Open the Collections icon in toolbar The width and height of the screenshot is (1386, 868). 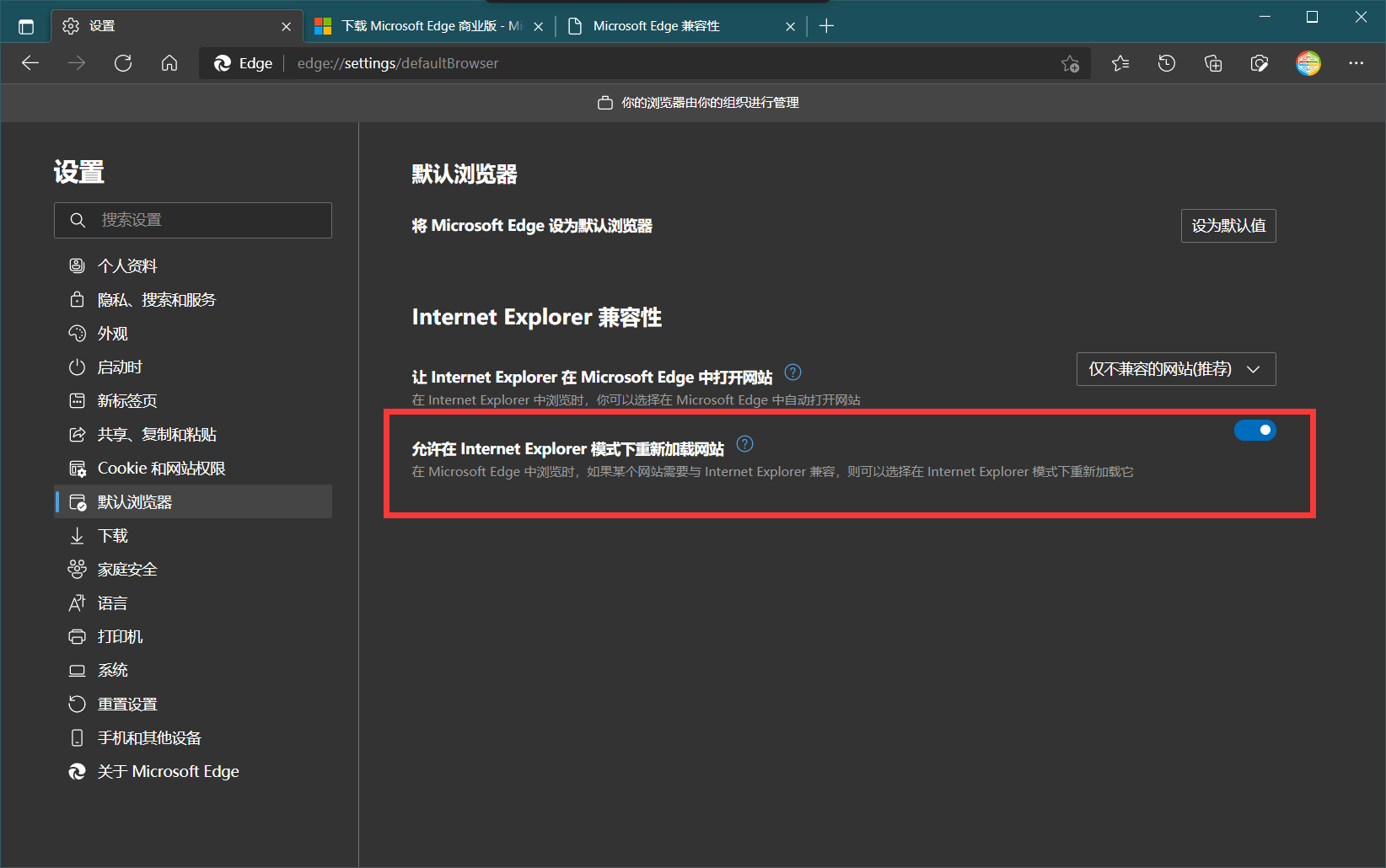pyautogui.click(x=1213, y=63)
